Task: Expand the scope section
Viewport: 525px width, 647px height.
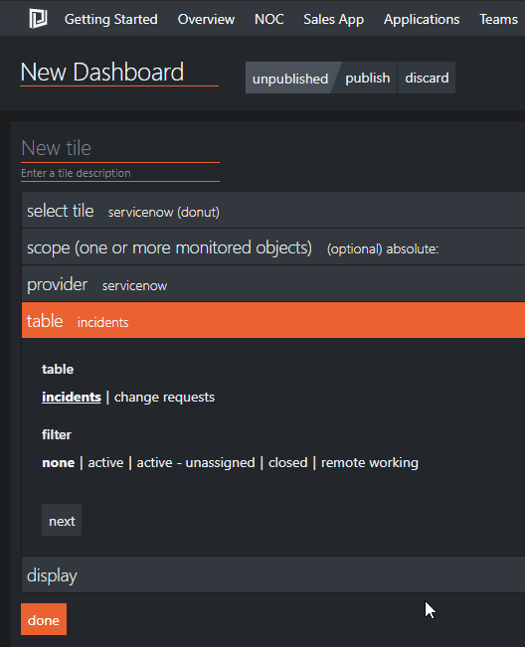Action: (273, 248)
